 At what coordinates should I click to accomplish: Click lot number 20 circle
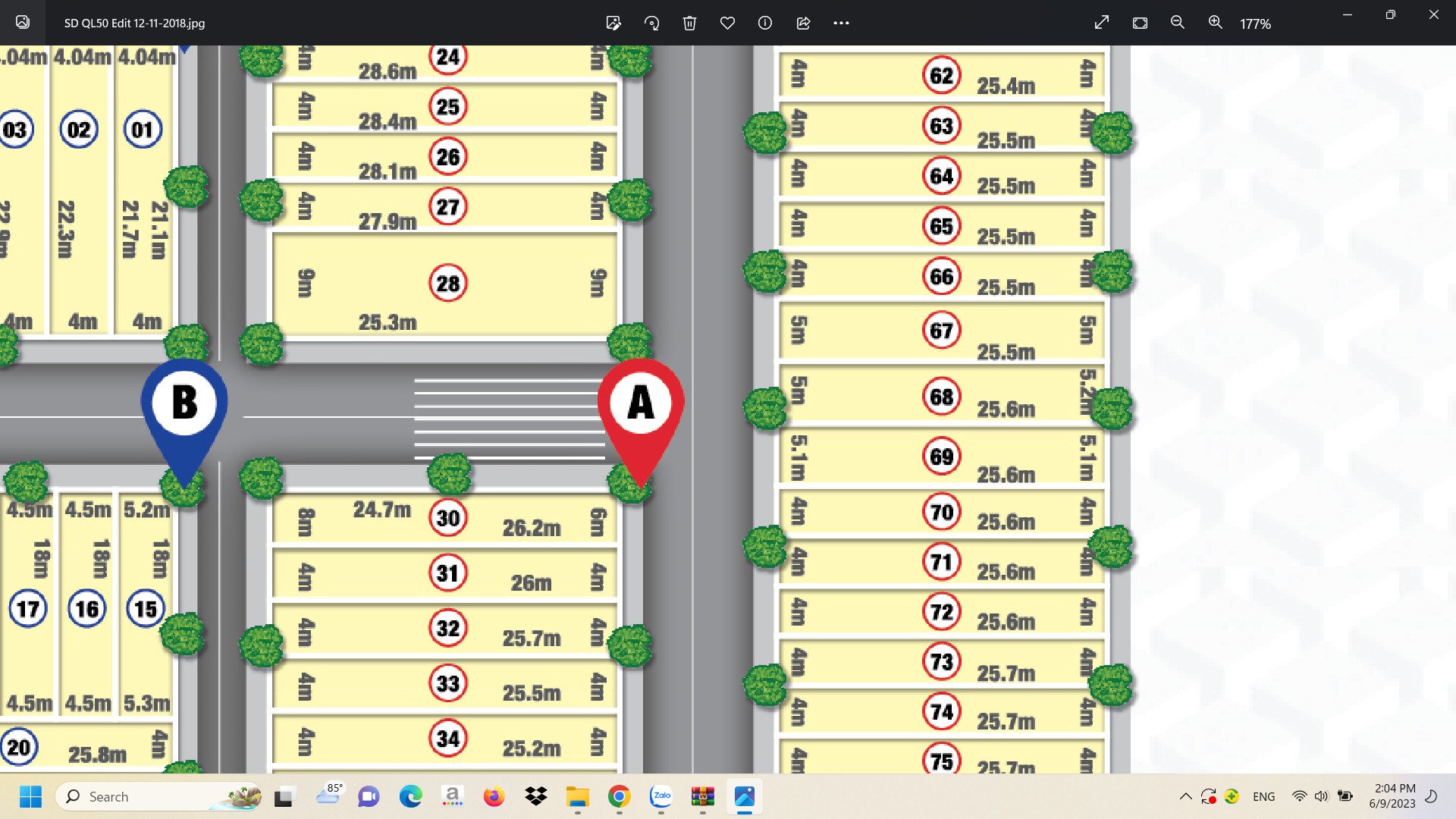pos(18,747)
